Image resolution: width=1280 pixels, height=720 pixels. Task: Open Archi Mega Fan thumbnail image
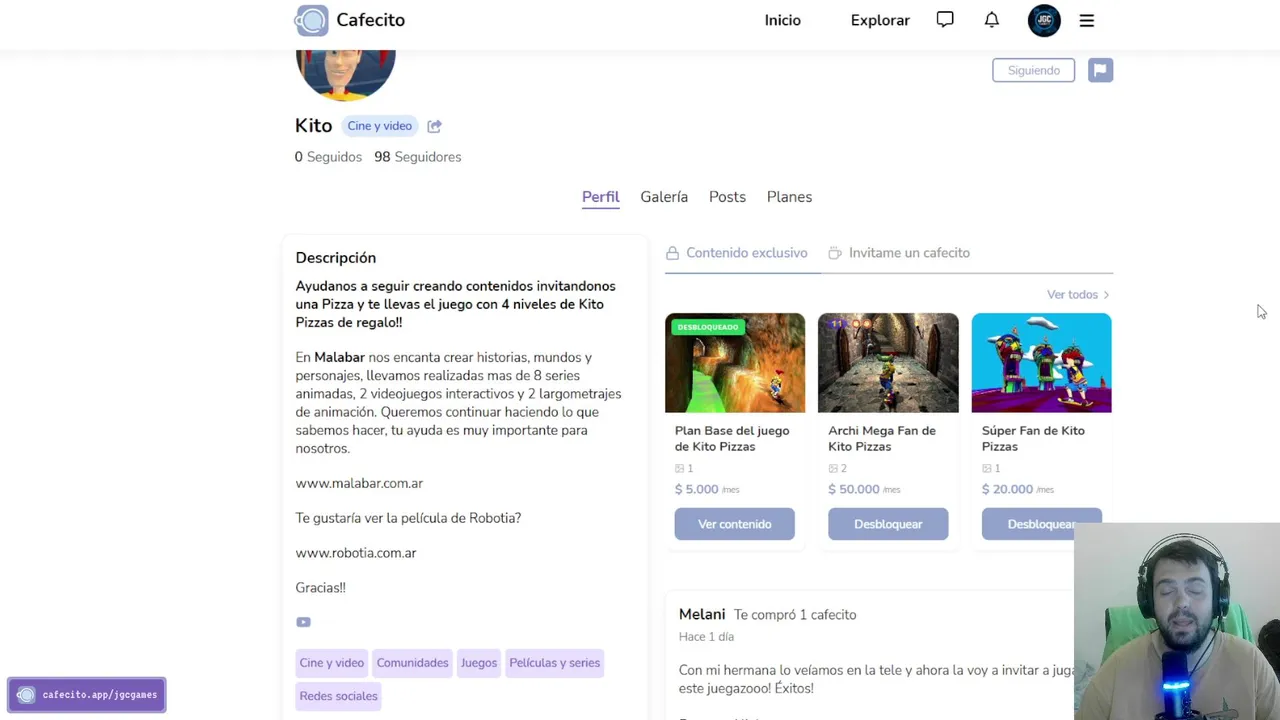coord(888,363)
